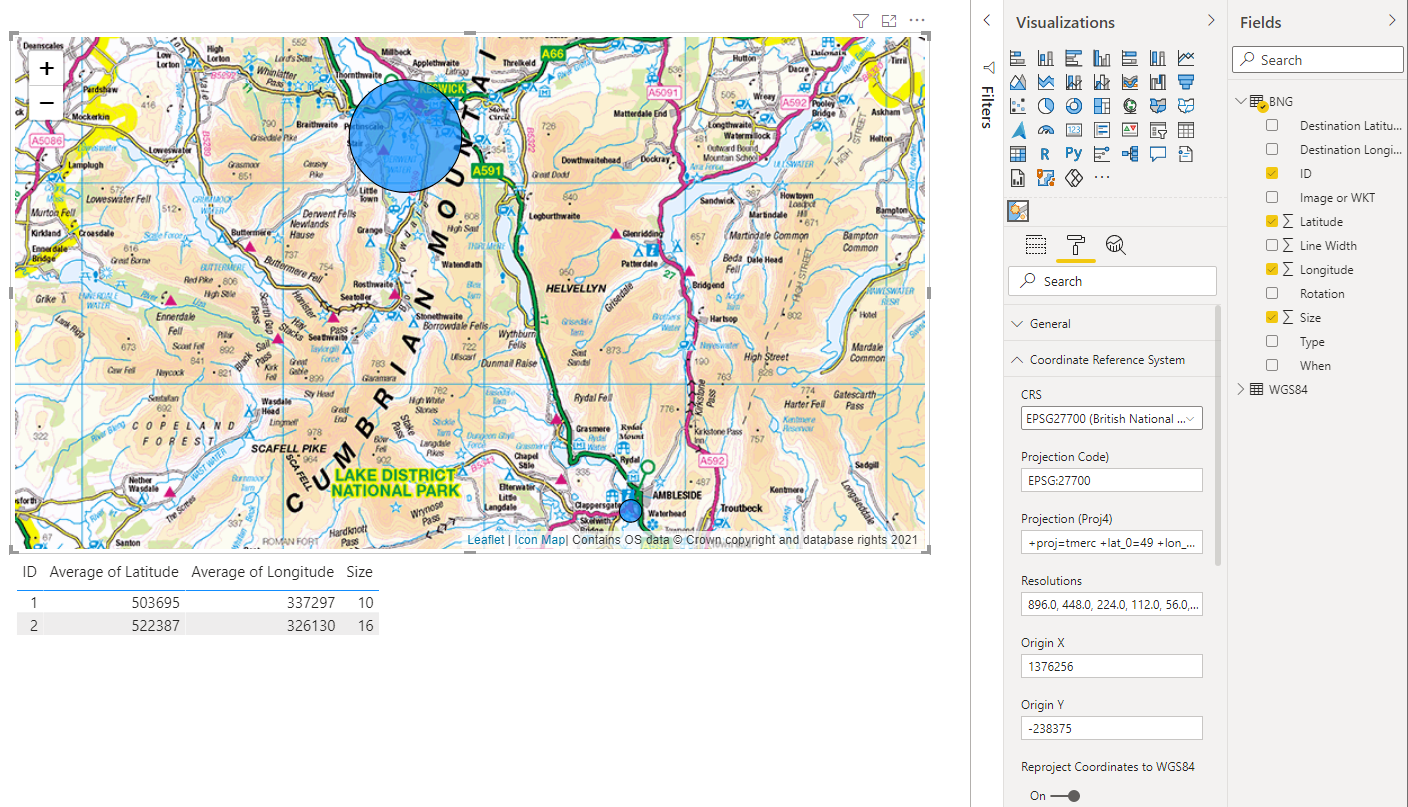1408x807 pixels.
Task: Select the clustered column chart visual
Action: (x=1102, y=58)
